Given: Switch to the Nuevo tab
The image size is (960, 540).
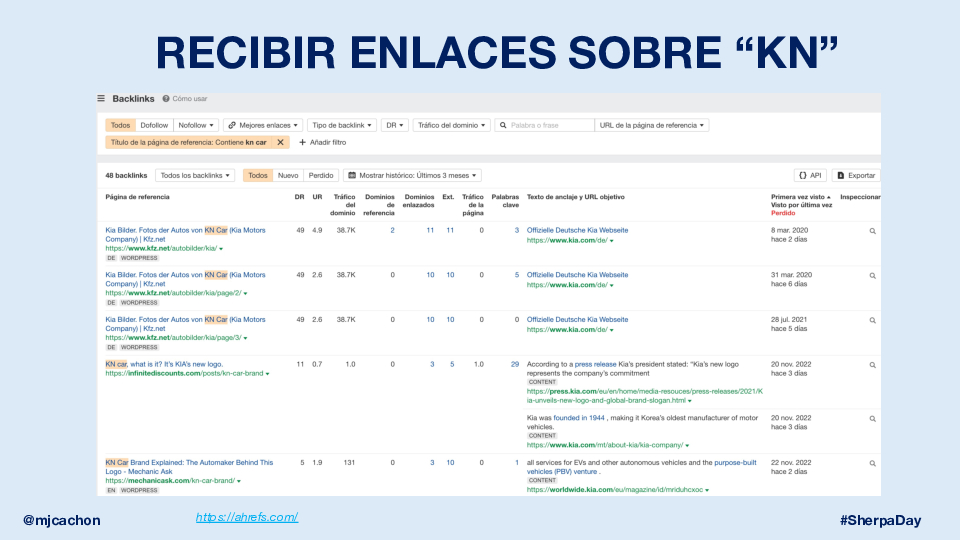Looking at the screenshot, I should (288, 176).
